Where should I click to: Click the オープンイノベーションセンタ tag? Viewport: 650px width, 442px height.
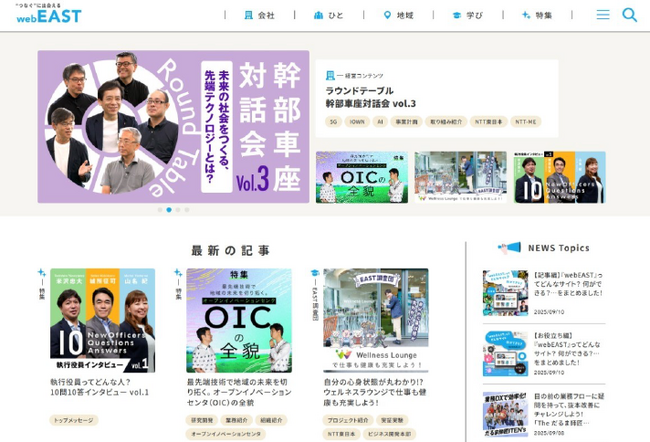[x=226, y=434]
